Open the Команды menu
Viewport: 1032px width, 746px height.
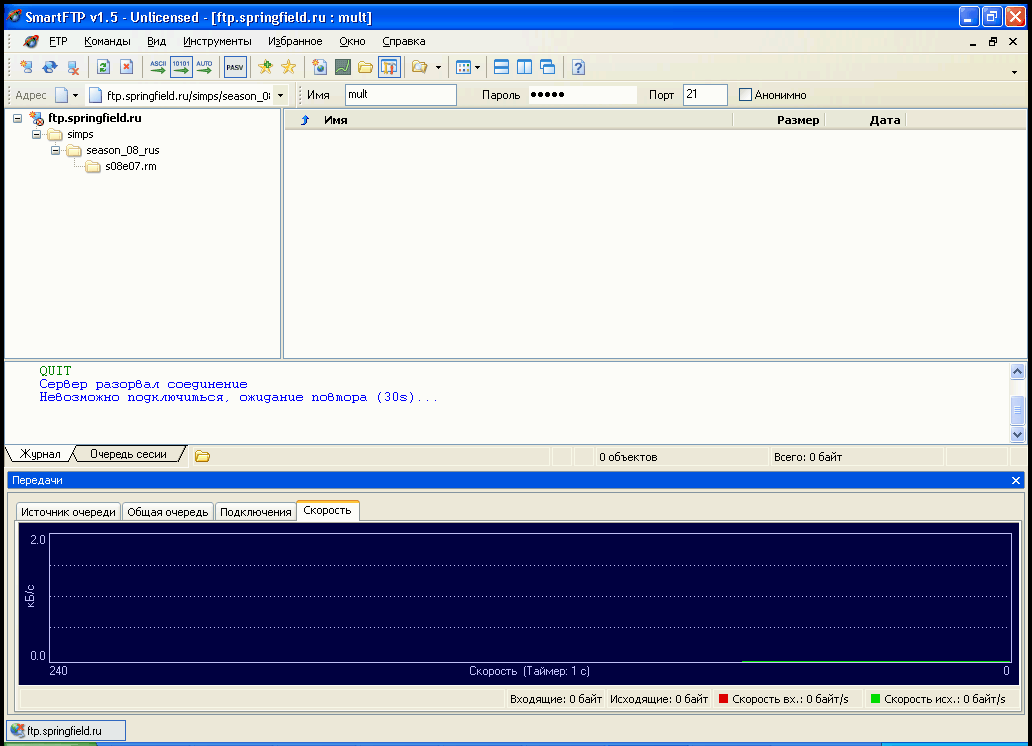pos(107,41)
